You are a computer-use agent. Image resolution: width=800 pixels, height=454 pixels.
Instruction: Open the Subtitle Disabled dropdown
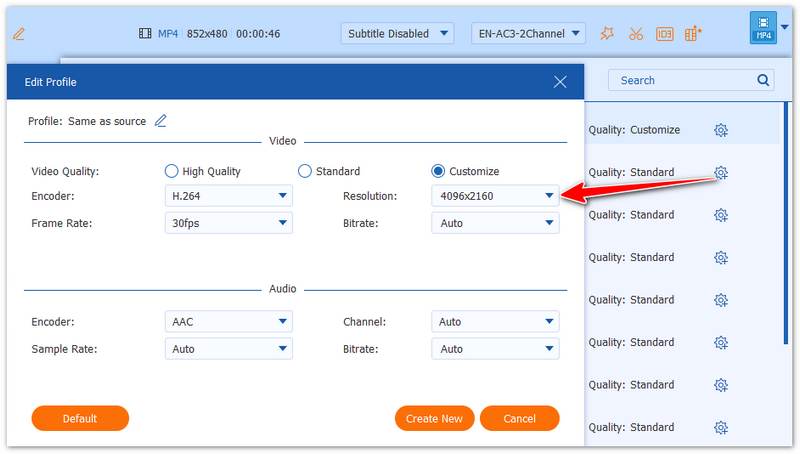(397, 34)
